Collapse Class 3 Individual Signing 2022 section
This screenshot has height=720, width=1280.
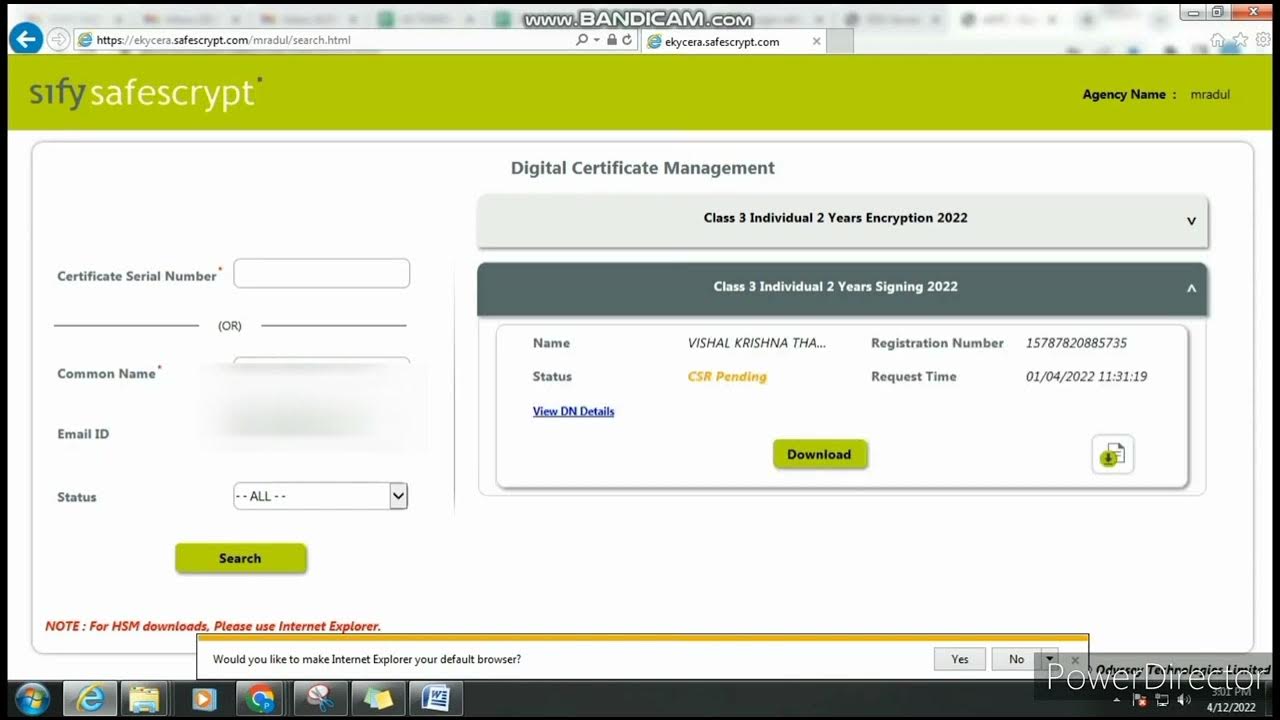[x=842, y=287]
